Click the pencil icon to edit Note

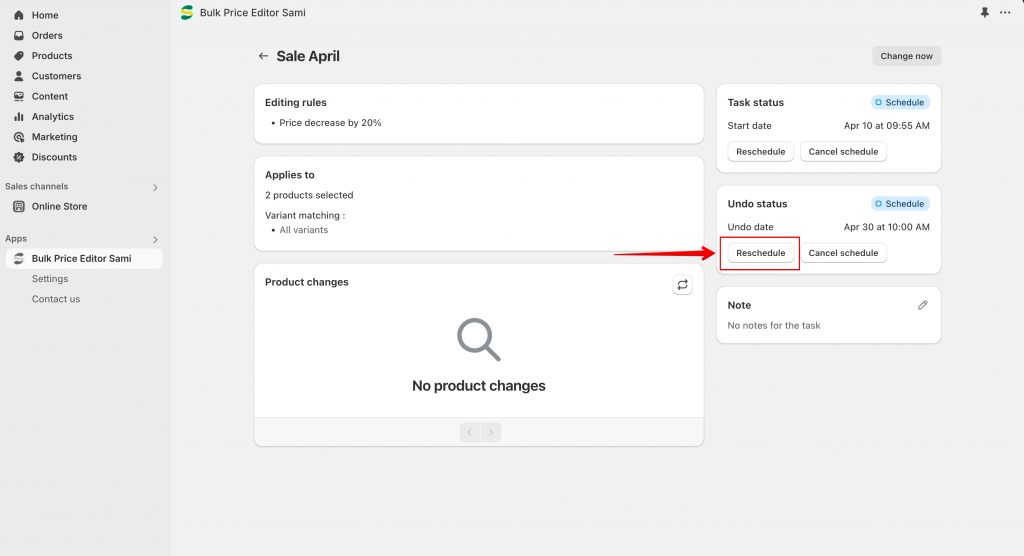[922, 305]
